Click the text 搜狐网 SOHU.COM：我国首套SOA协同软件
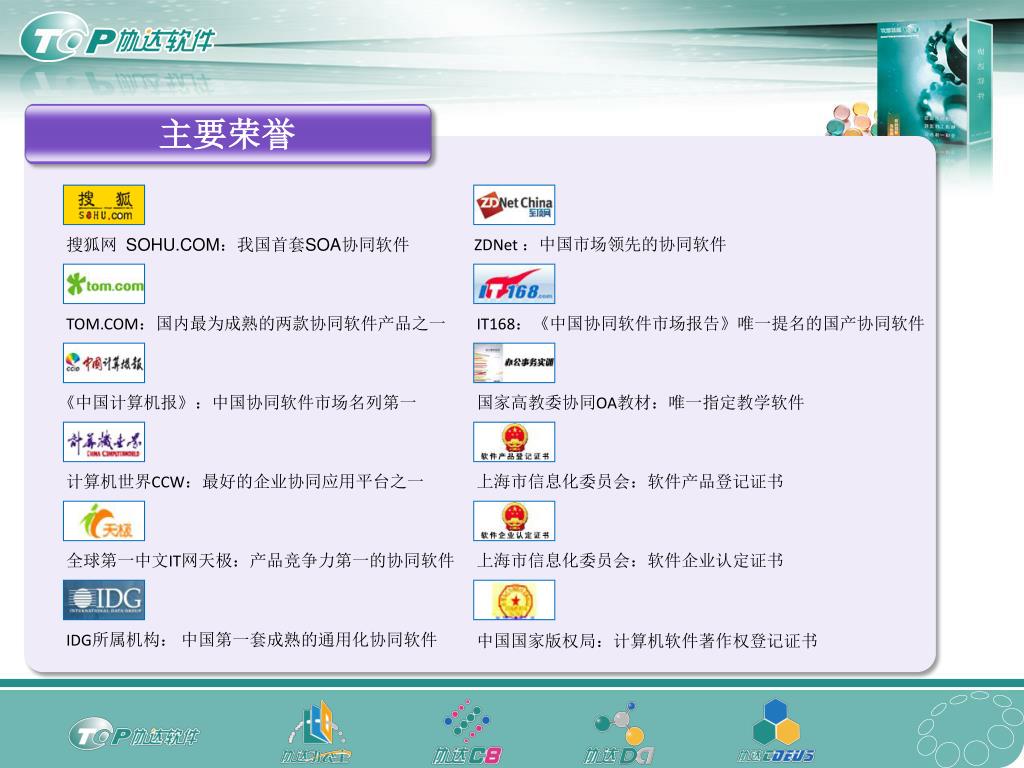This screenshot has height=768, width=1024. (238, 245)
